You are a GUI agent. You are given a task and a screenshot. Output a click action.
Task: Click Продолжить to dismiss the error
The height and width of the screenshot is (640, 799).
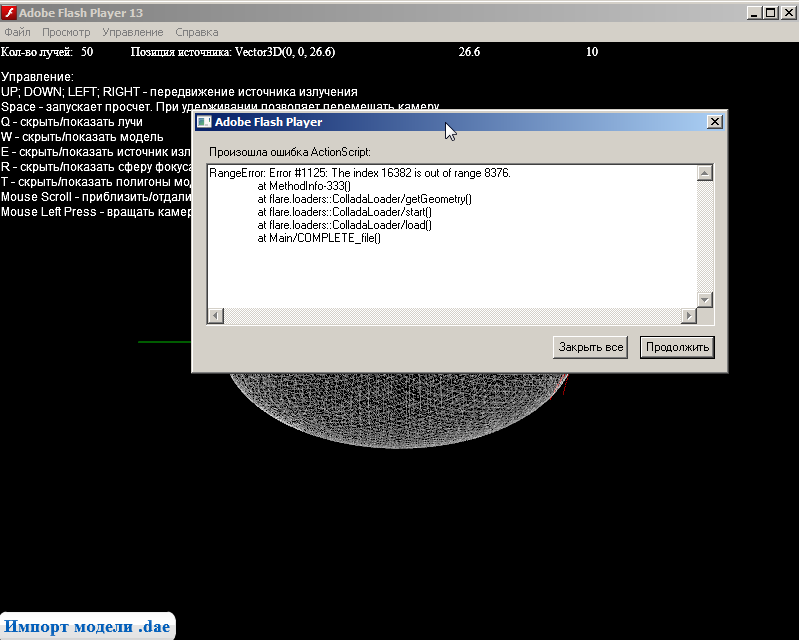coord(677,348)
